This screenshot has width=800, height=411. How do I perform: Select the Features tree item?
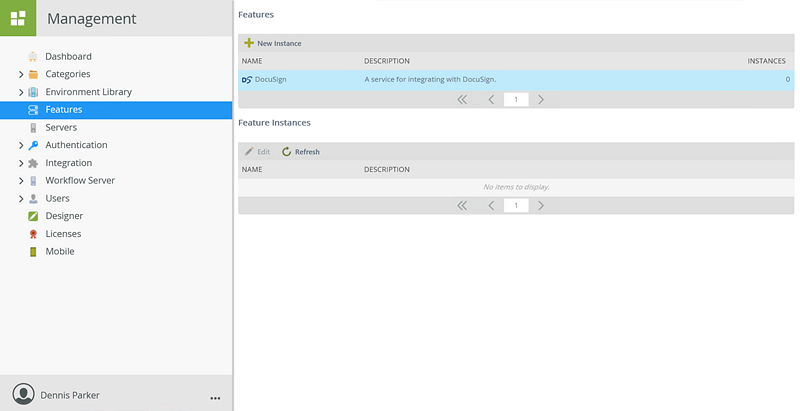[x=64, y=110]
